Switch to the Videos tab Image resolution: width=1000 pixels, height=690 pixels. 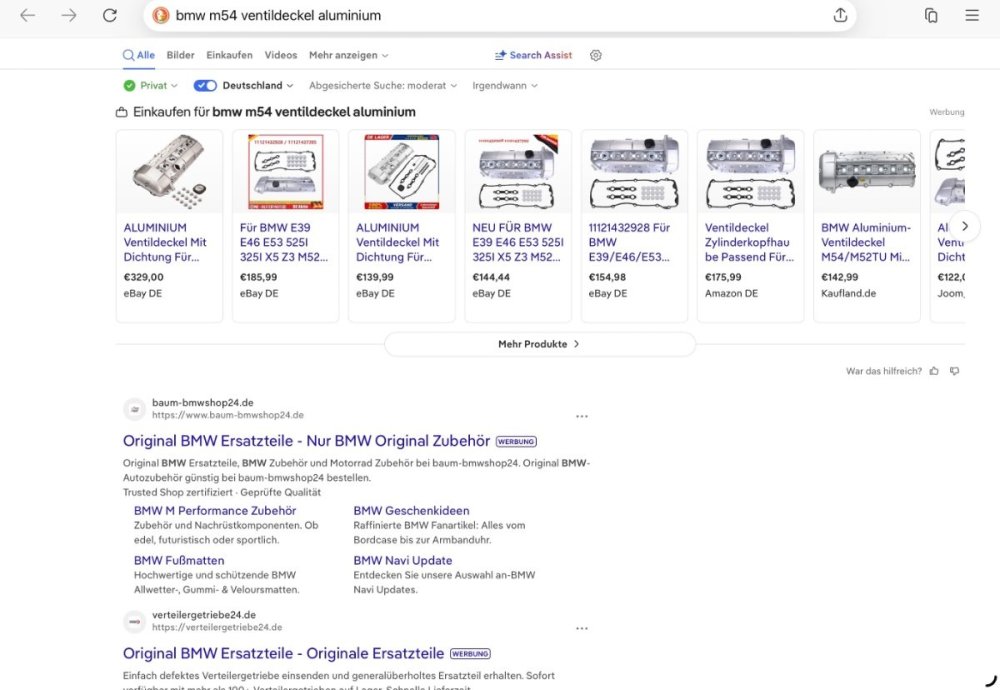click(281, 55)
